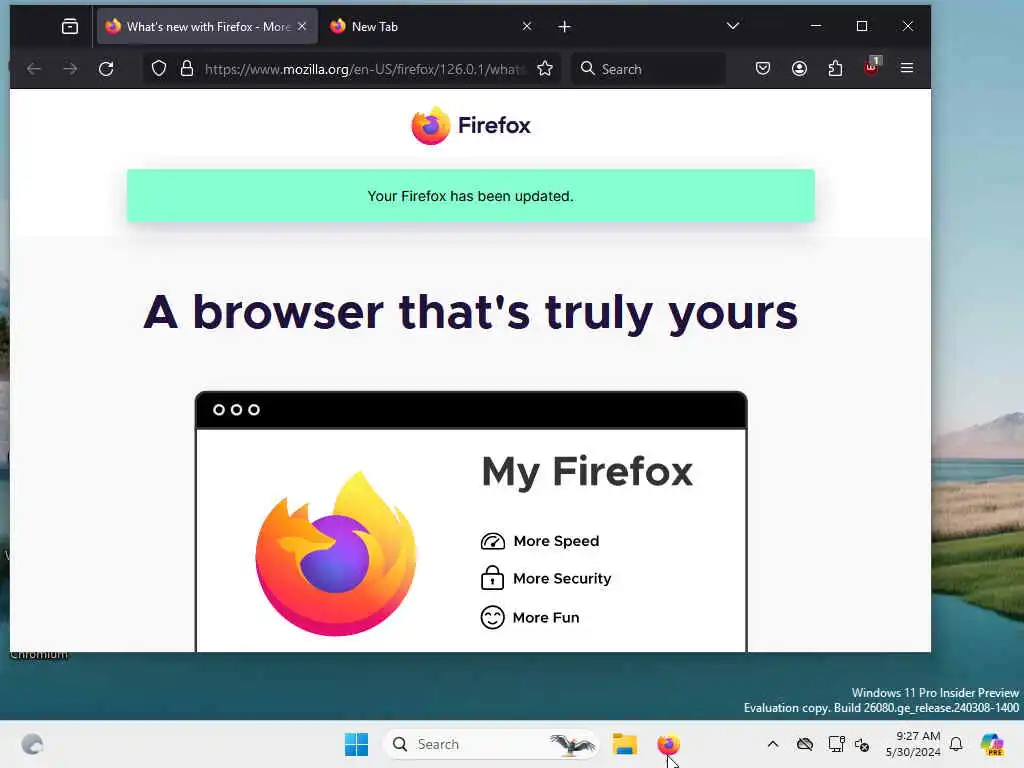This screenshot has height=768, width=1024.
Task: Minimize the Firefox window
Action: [x=816, y=26]
